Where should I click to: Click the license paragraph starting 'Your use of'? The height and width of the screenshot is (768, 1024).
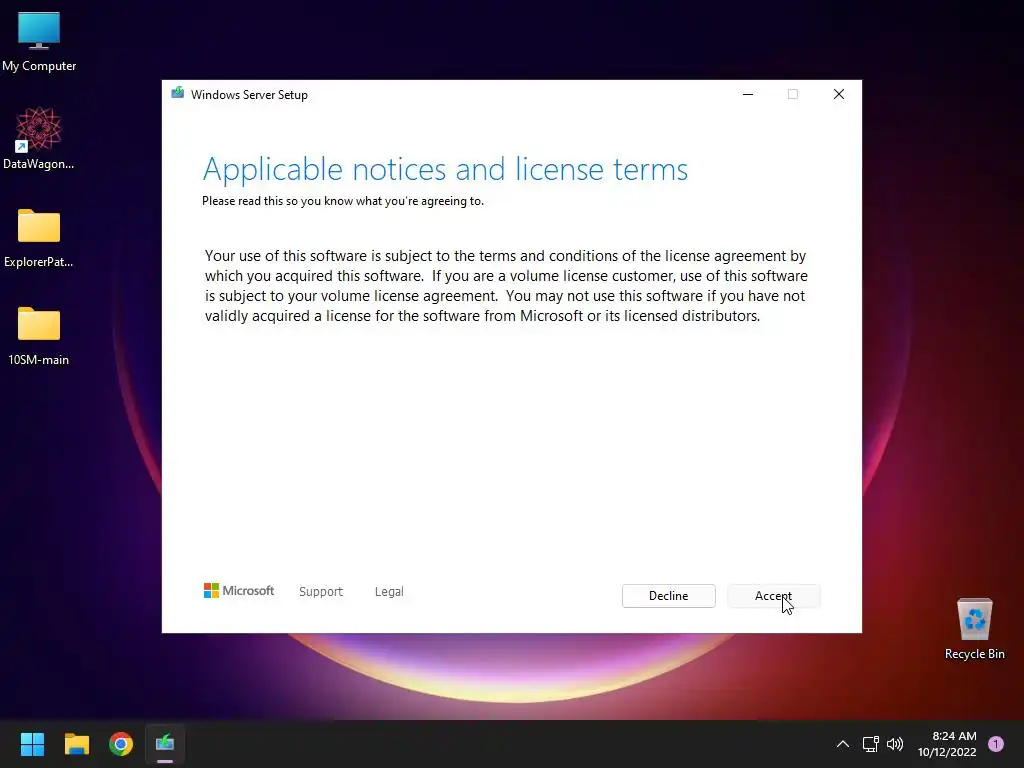506,285
